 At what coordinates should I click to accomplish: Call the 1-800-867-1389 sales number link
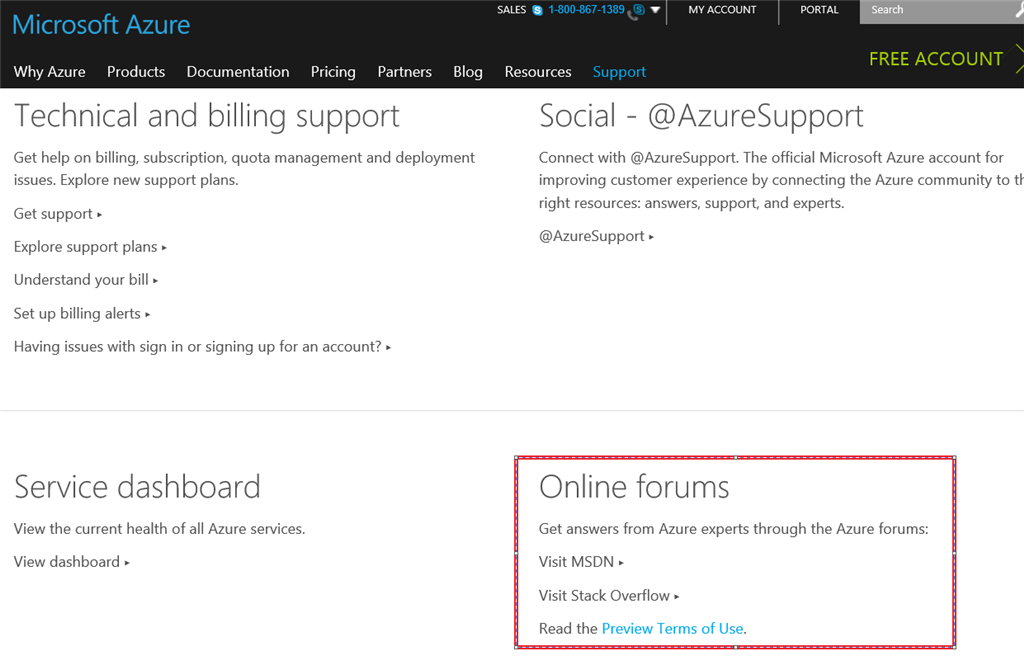click(586, 10)
